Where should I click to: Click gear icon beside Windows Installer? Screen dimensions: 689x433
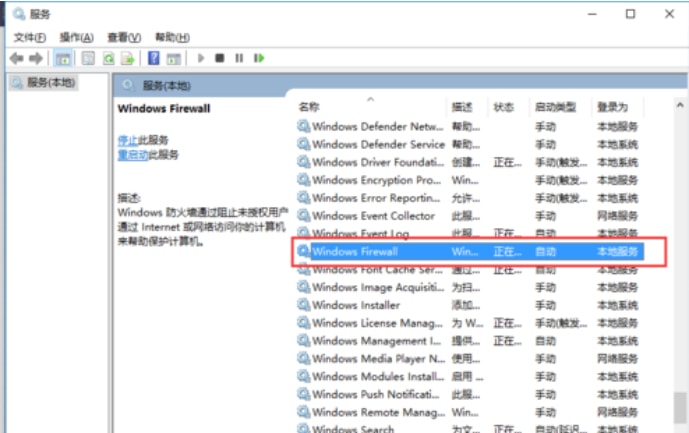click(x=304, y=305)
